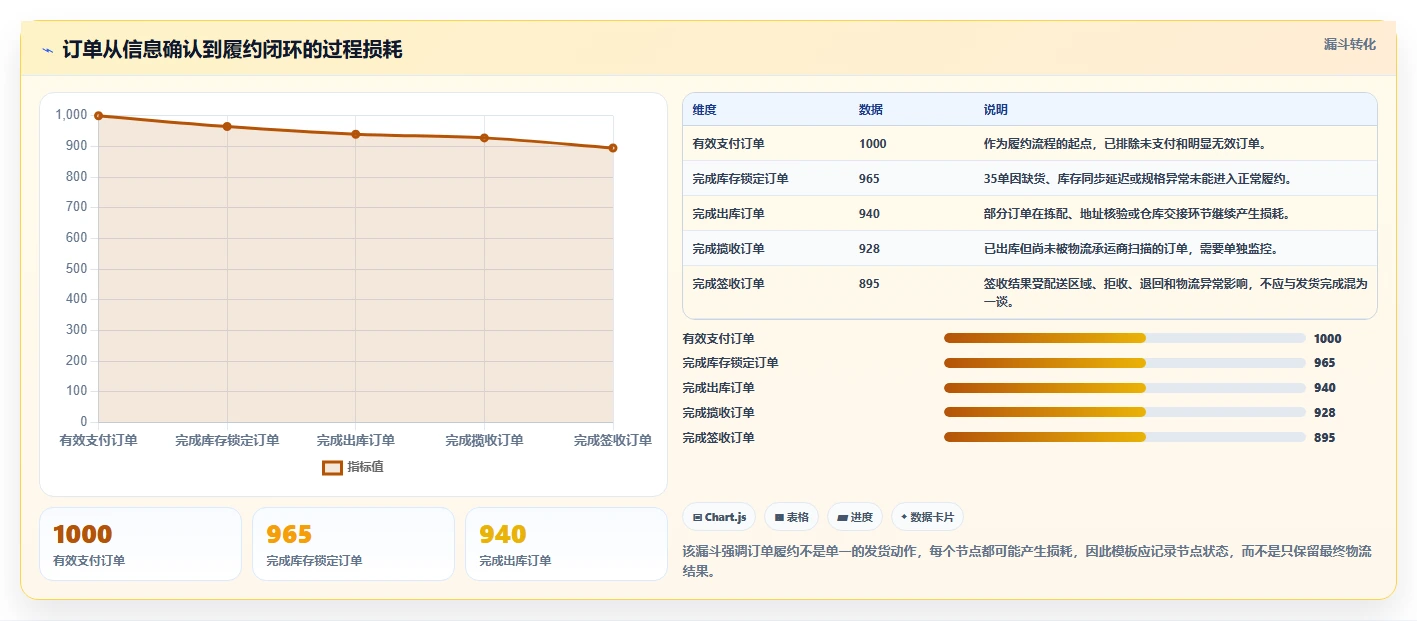1417x621 pixels.
Task: Click the 完成出库订单 progress bar
Action: click(1125, 388)
